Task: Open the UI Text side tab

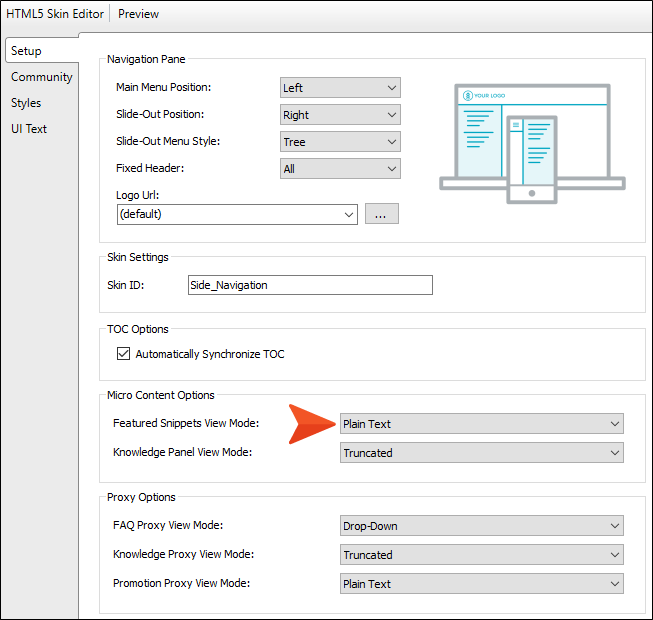Action: (29, 129)
